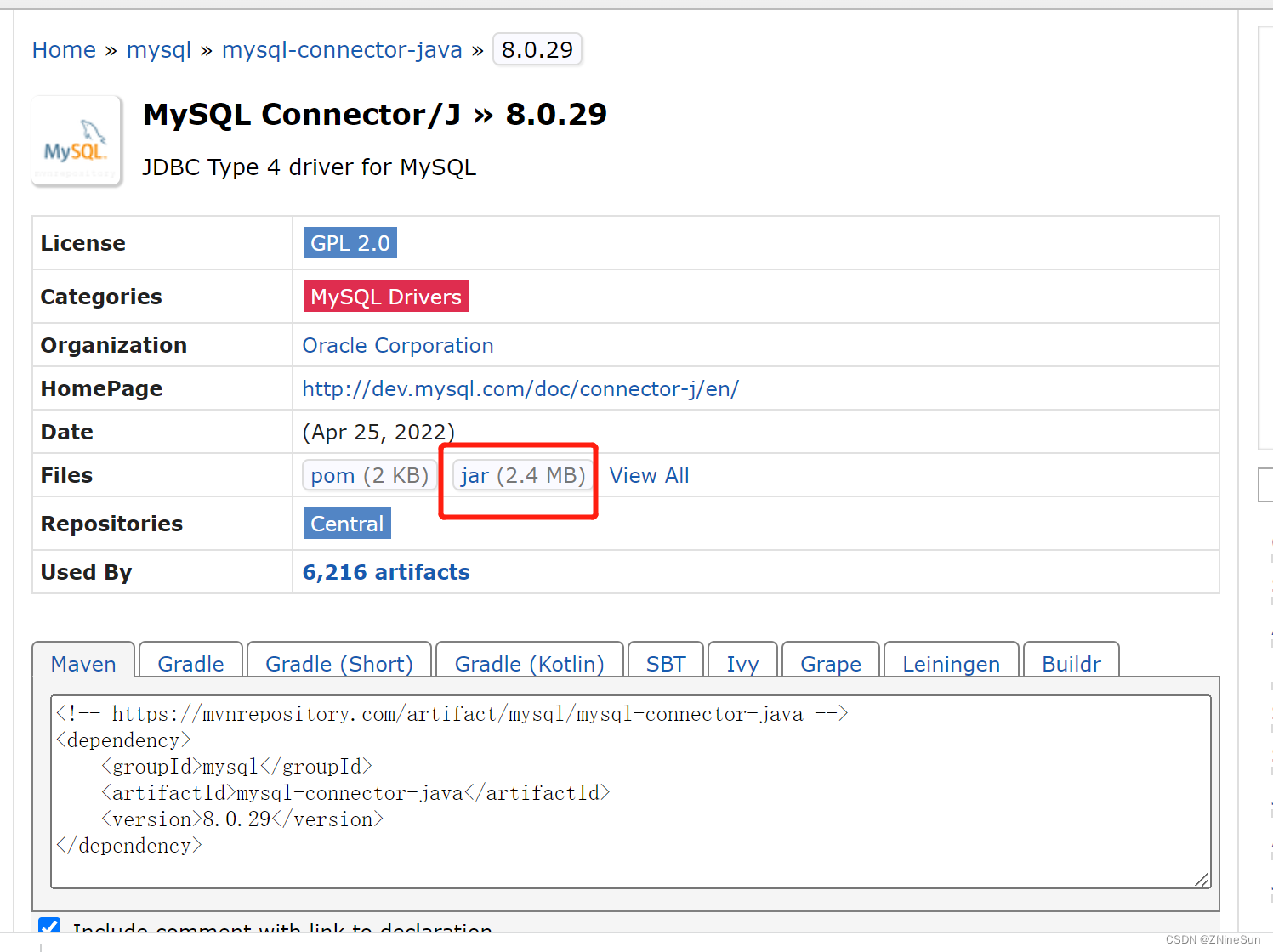Toggle Include comment with link checkbox
The width and height of the screenshot is (1273, 952).
(49, 927)
